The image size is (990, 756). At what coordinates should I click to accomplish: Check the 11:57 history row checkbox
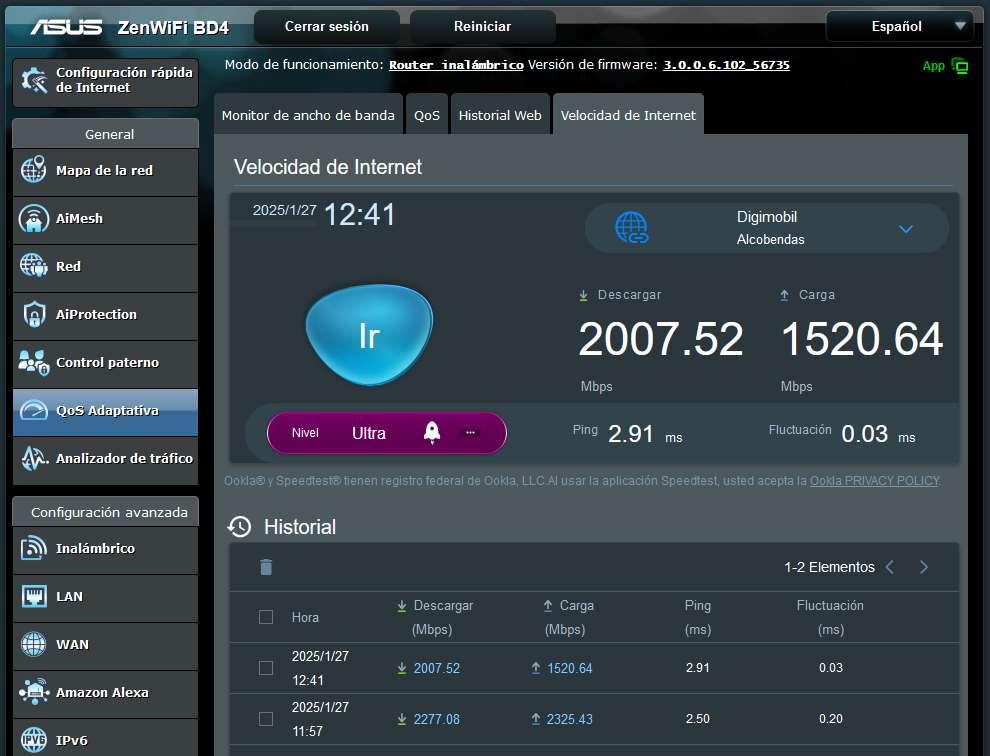[x=266, y=719]
